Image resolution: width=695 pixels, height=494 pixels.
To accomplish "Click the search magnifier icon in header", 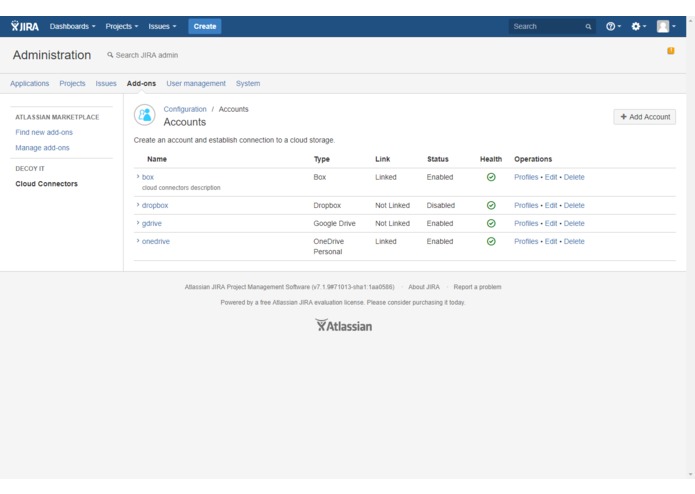I will pyautogui.click(x=588, y=27).
